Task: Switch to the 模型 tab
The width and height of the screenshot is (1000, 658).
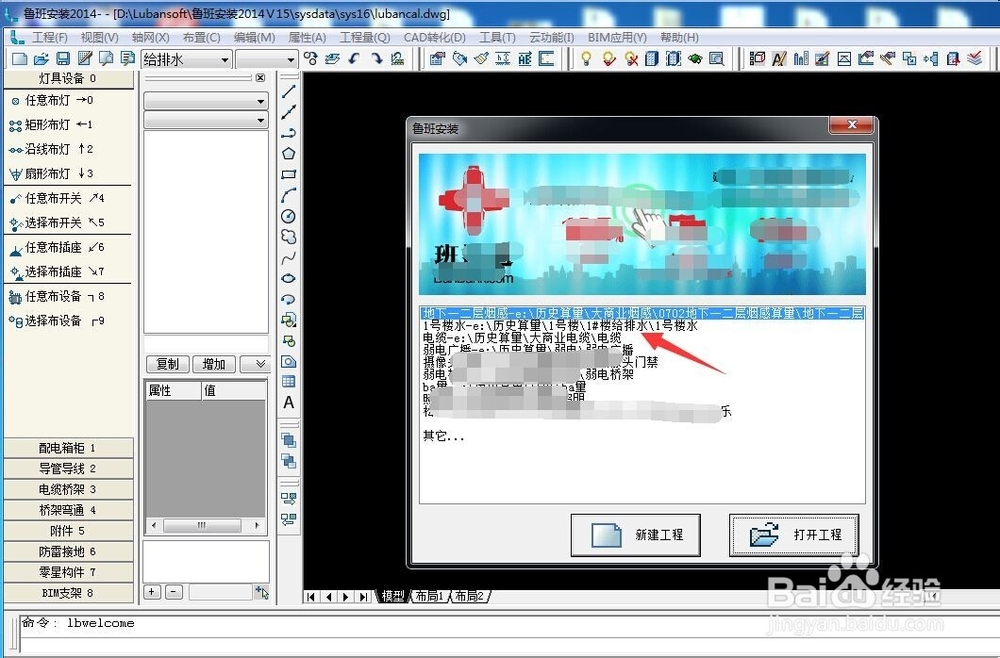Action: [x=393, y=596]
